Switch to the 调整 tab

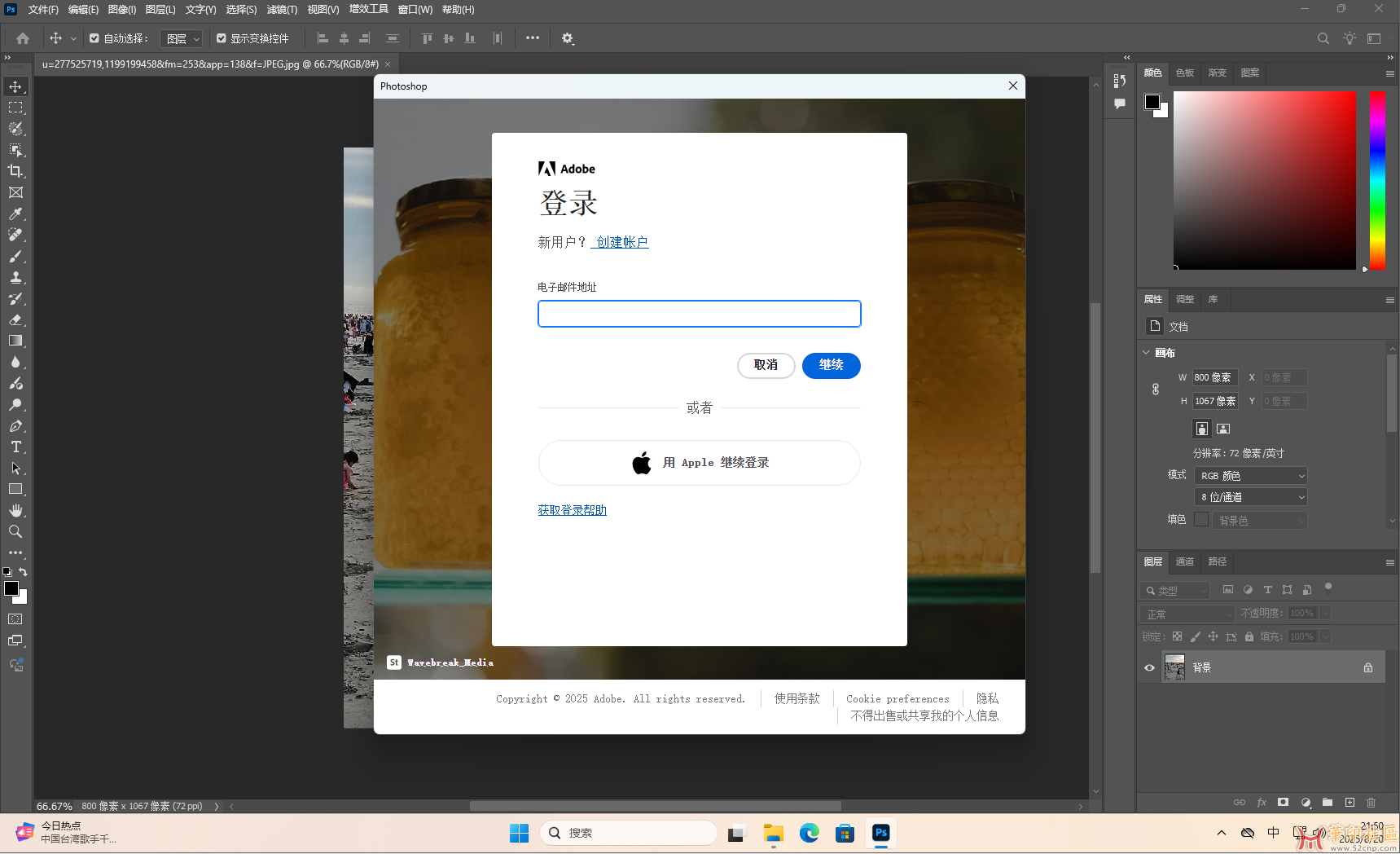pyautogui.click(x=1185, y=299)
